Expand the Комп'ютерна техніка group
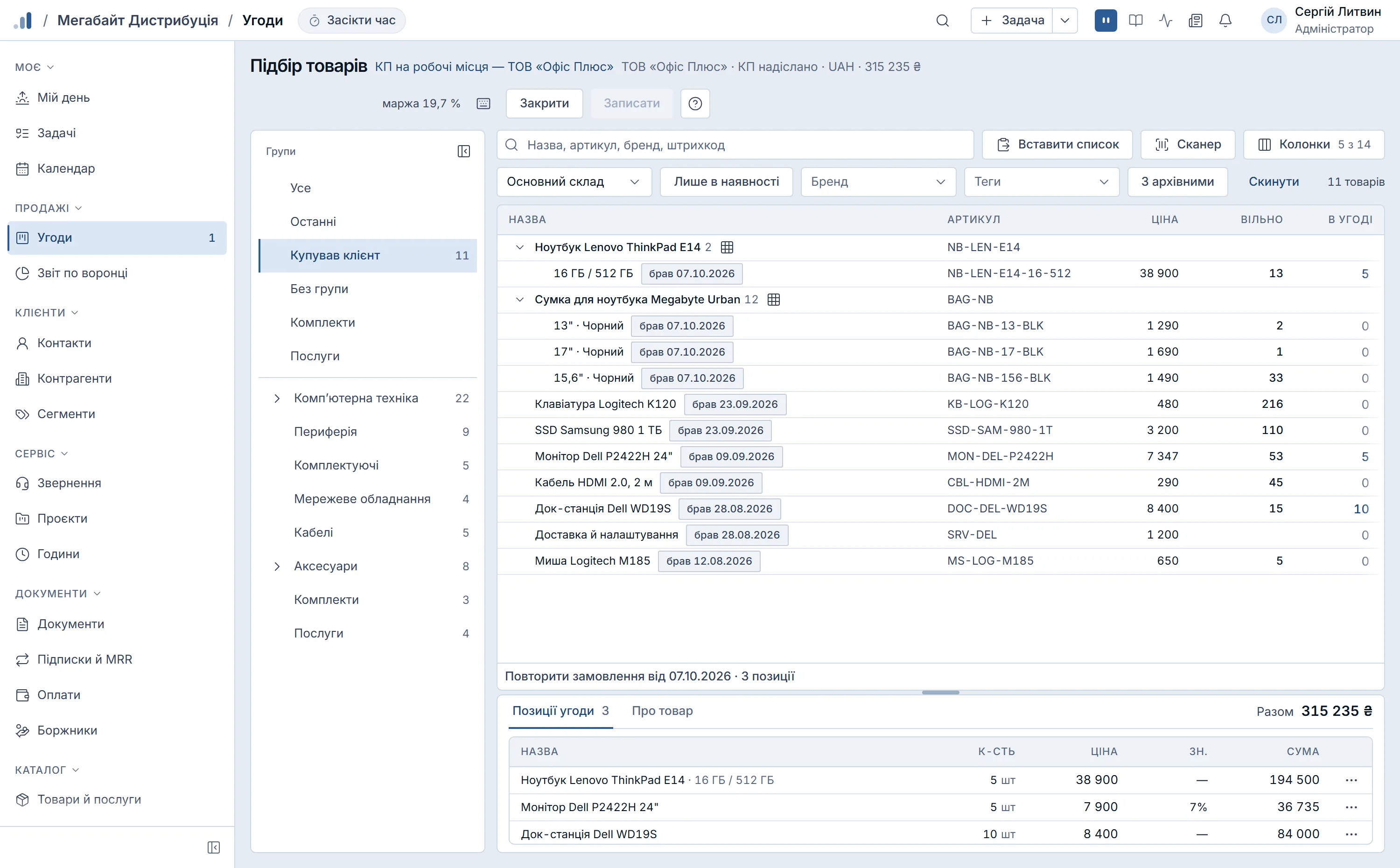The width and height of the screenshot is (1400, 868). 277,399
